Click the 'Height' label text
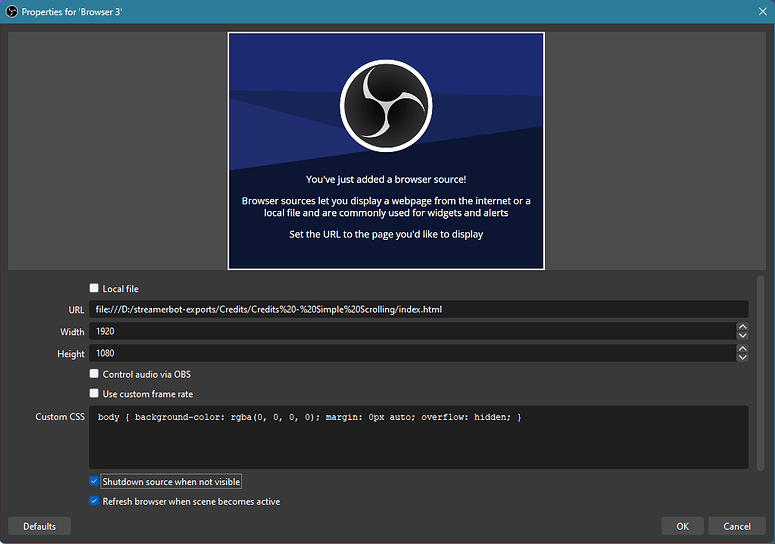Viewport: 775px width, 544px height. (71, 354)
